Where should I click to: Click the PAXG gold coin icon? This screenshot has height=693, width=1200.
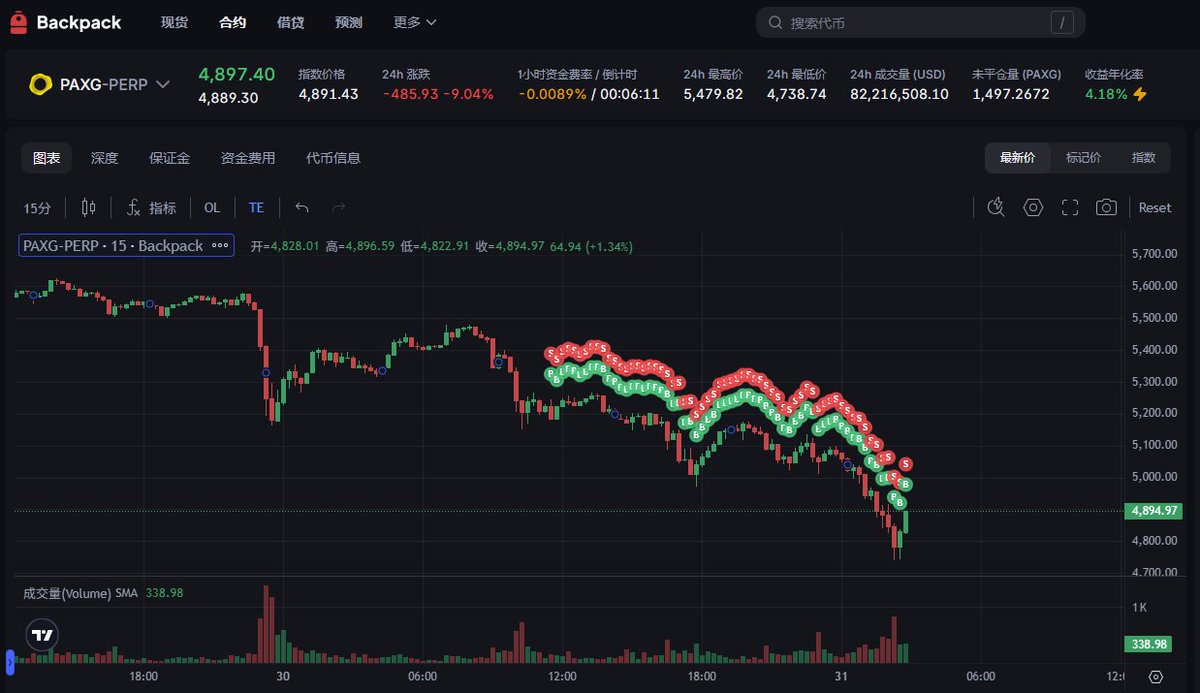tap(40, 85)
